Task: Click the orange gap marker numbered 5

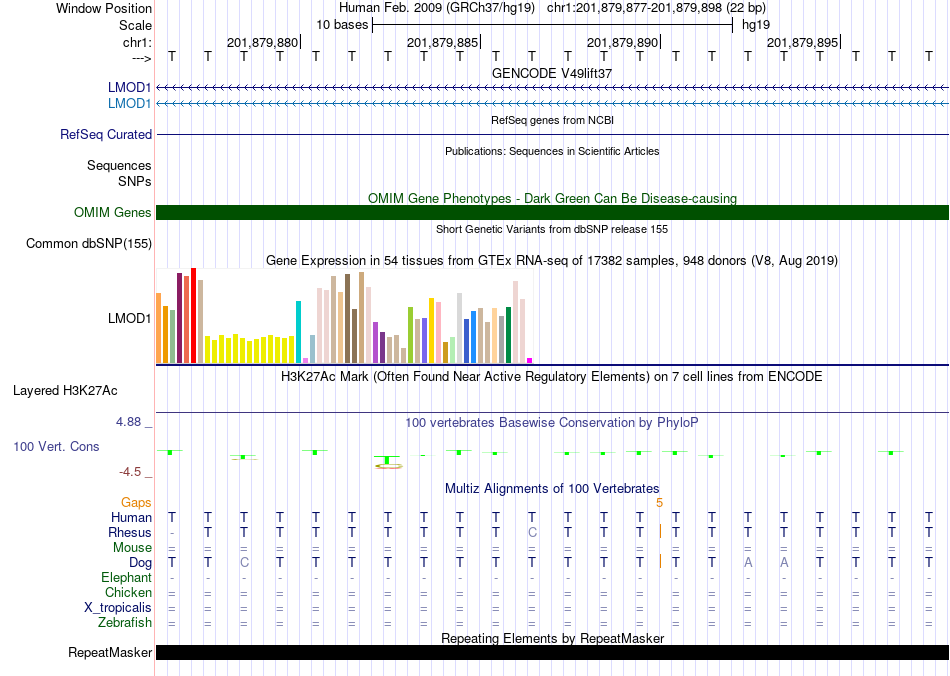Action: click(659, 503)
